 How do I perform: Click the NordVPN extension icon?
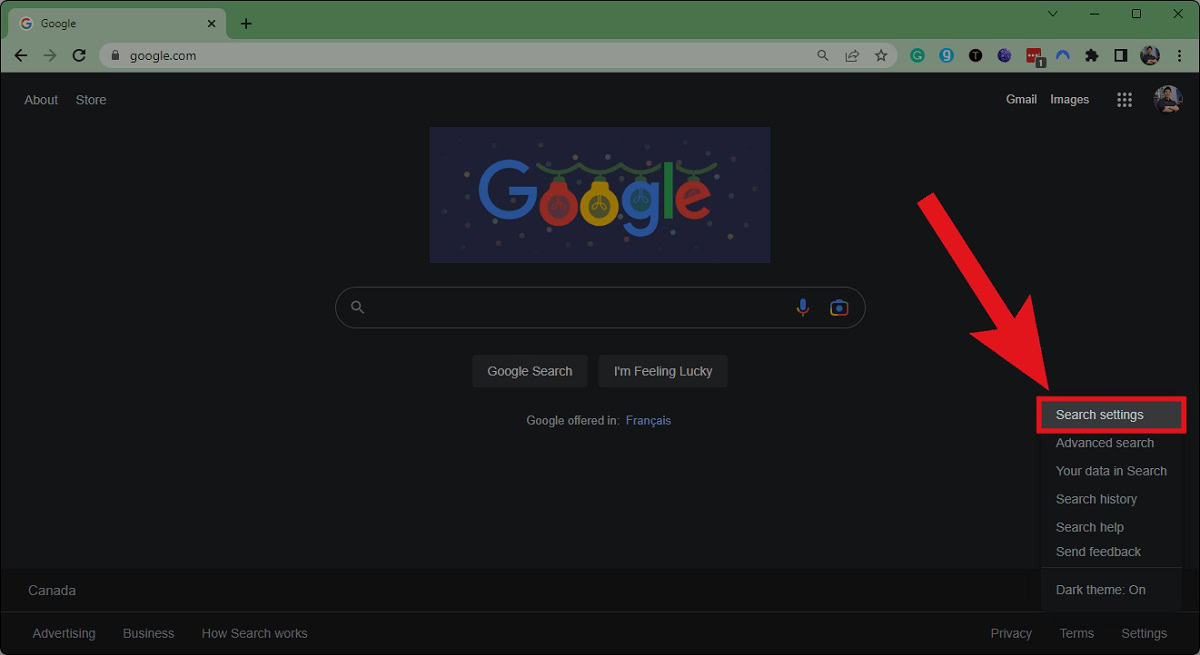click(1062, 55)
